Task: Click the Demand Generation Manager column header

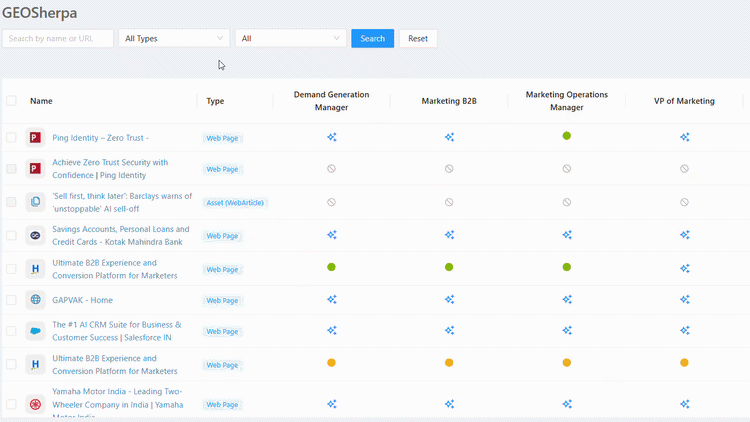Action: 331,101
